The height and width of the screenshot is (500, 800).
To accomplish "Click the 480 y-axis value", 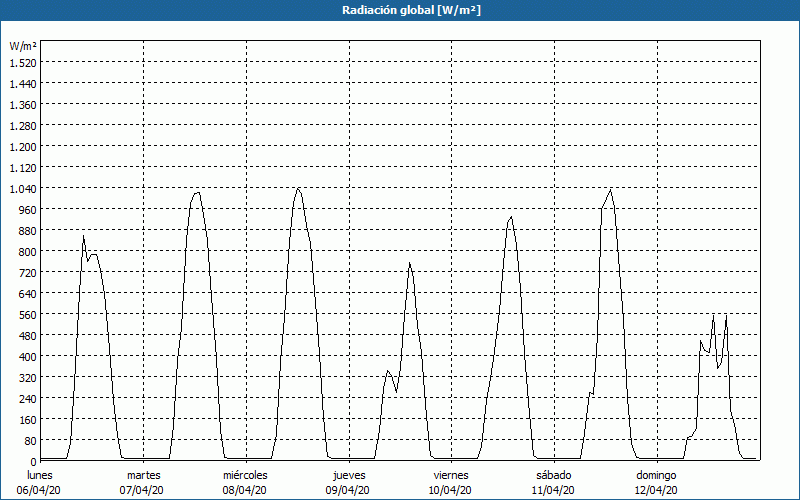I will click(28, 336).
